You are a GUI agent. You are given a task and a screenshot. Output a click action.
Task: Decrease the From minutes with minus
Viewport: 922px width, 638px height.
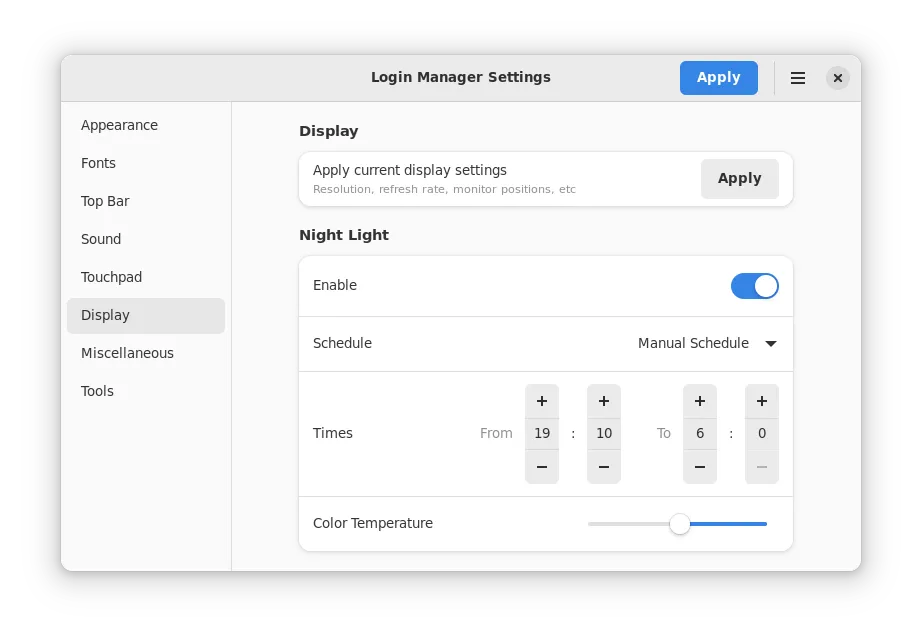[604, 467]
